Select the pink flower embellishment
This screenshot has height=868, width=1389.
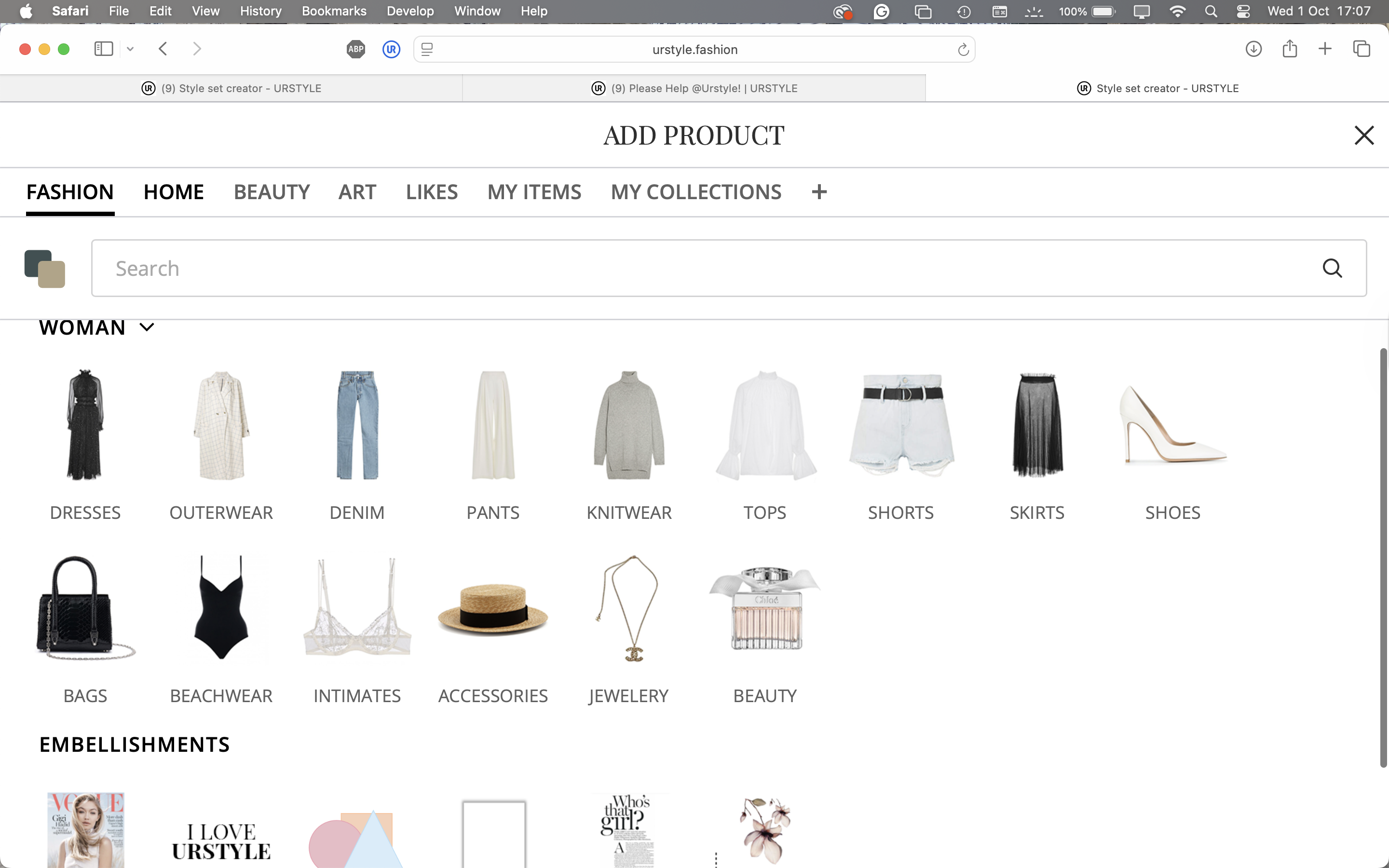tap(765, 830)
